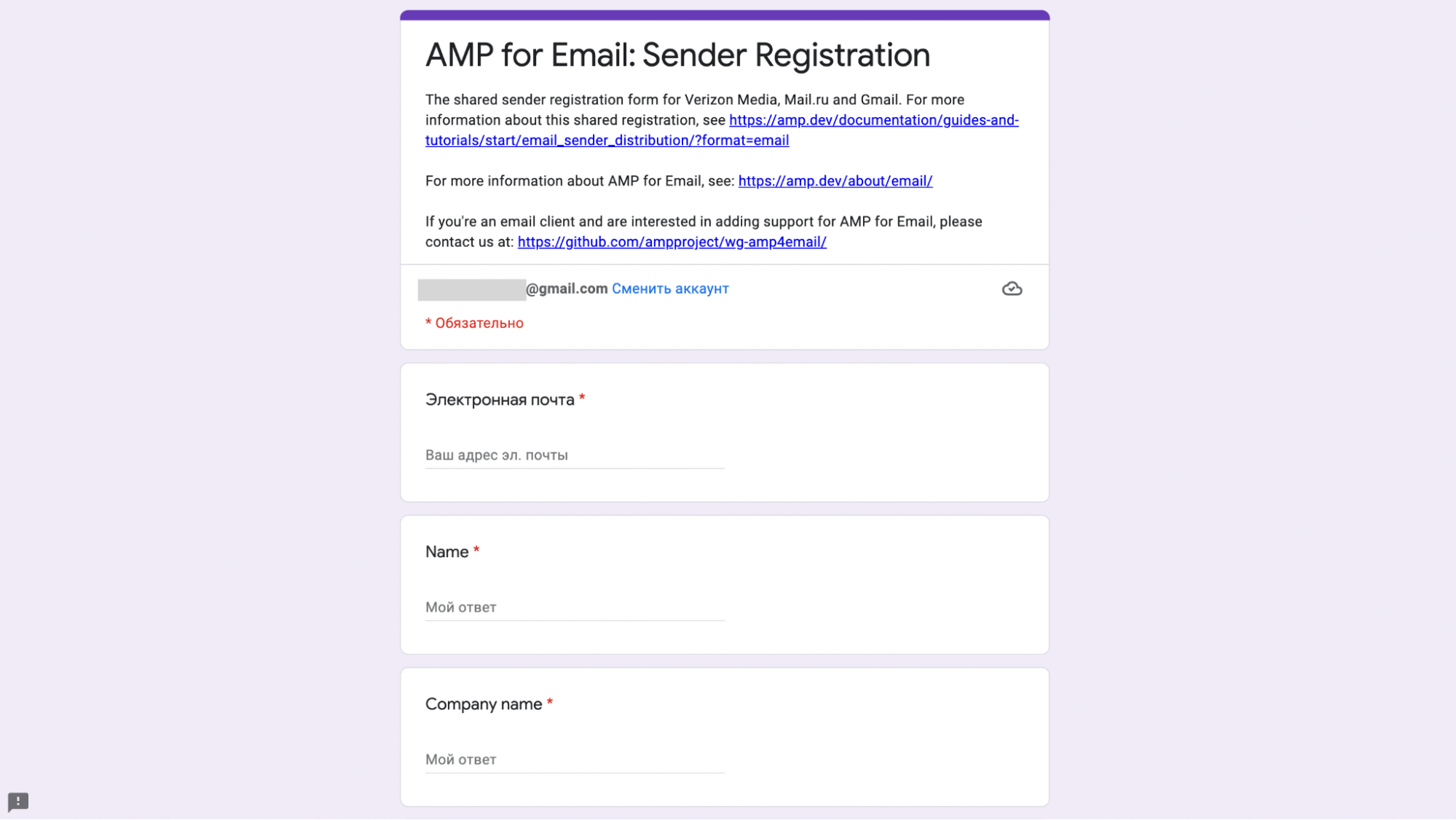Click the Name answer field
This screenshot has width=1456, height=820.
(574, 607)
